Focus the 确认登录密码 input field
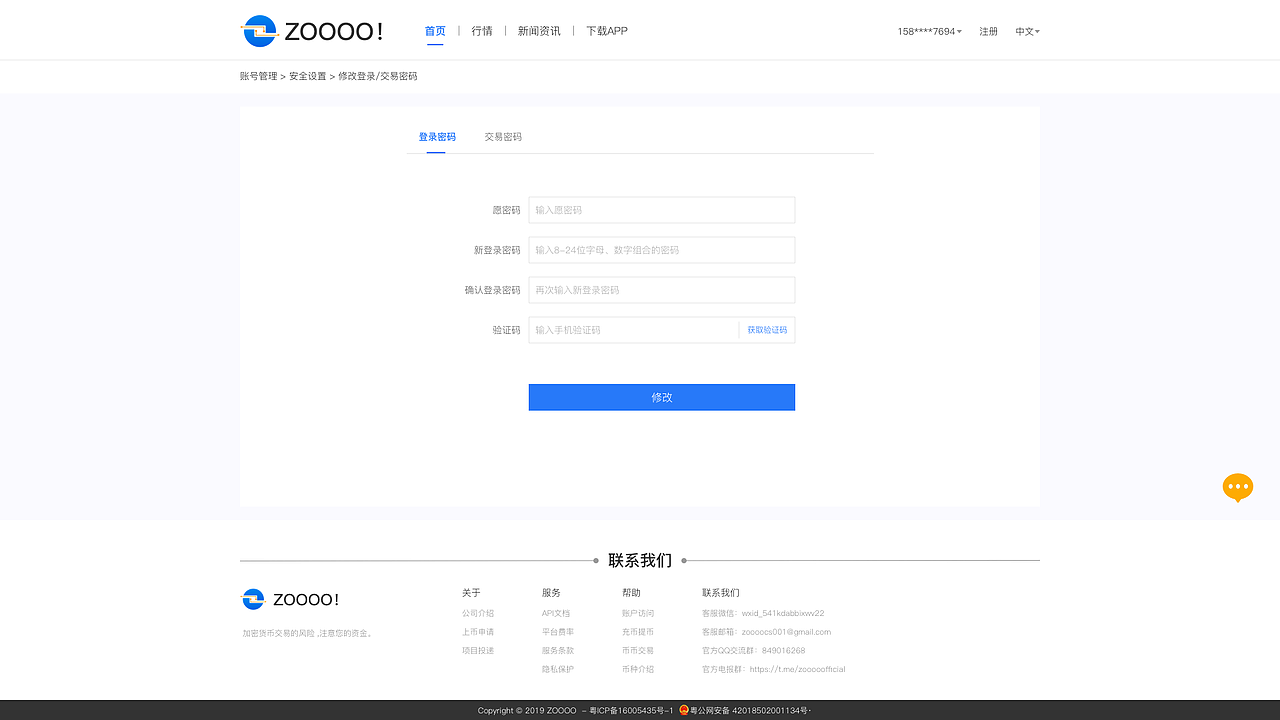Viewport: 1280px width, 720px height. (662, 290)
